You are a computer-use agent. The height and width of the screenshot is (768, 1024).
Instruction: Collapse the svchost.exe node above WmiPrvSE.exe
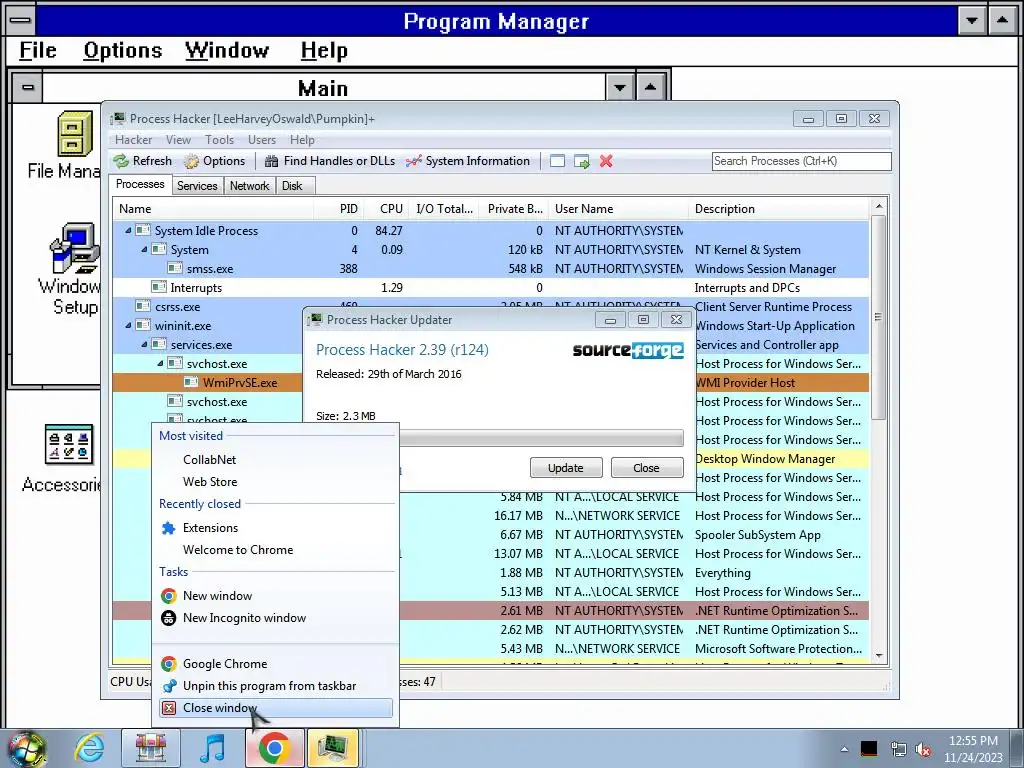(160, 363)
